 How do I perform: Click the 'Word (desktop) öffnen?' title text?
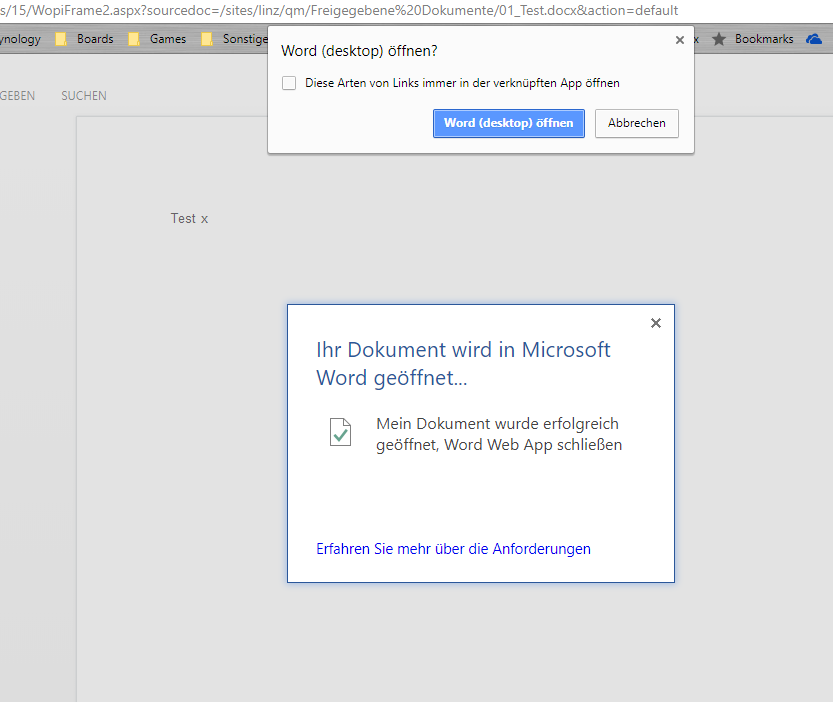359,51
